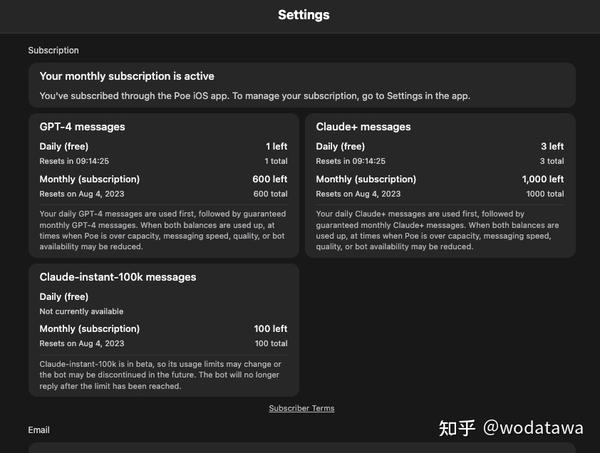Click the GPT-4 'Resets in 09:14:25' timer
The image size is (600, 453).
pyautogui.click(x=73, y=160)
